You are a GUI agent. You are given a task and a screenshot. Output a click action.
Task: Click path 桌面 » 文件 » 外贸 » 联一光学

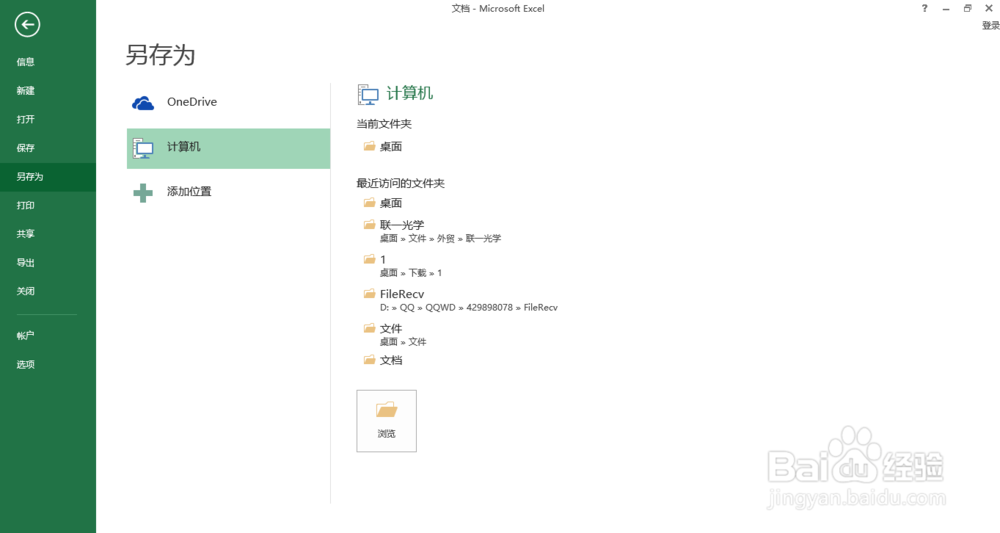[441, 238]
